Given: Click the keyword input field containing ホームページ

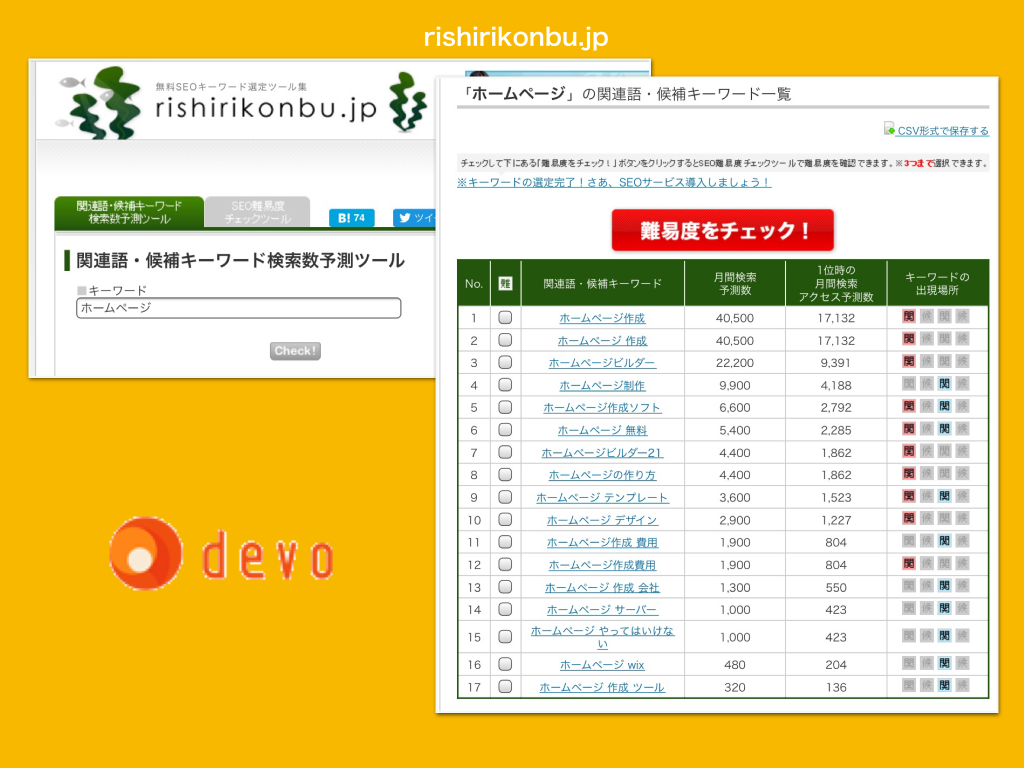Looking at the screenshot, I should [238, 308].
